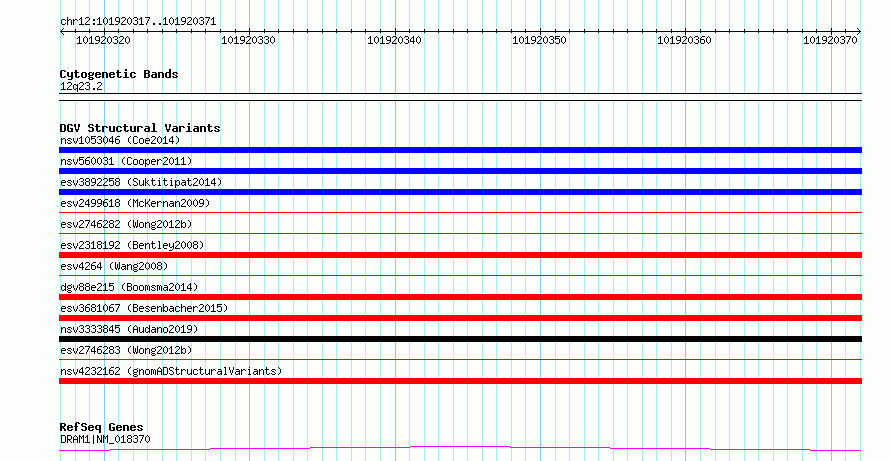Click ruler position 101920320
Image resolution: width=890 pixels, height=461 pixels.
coord(103,40)
